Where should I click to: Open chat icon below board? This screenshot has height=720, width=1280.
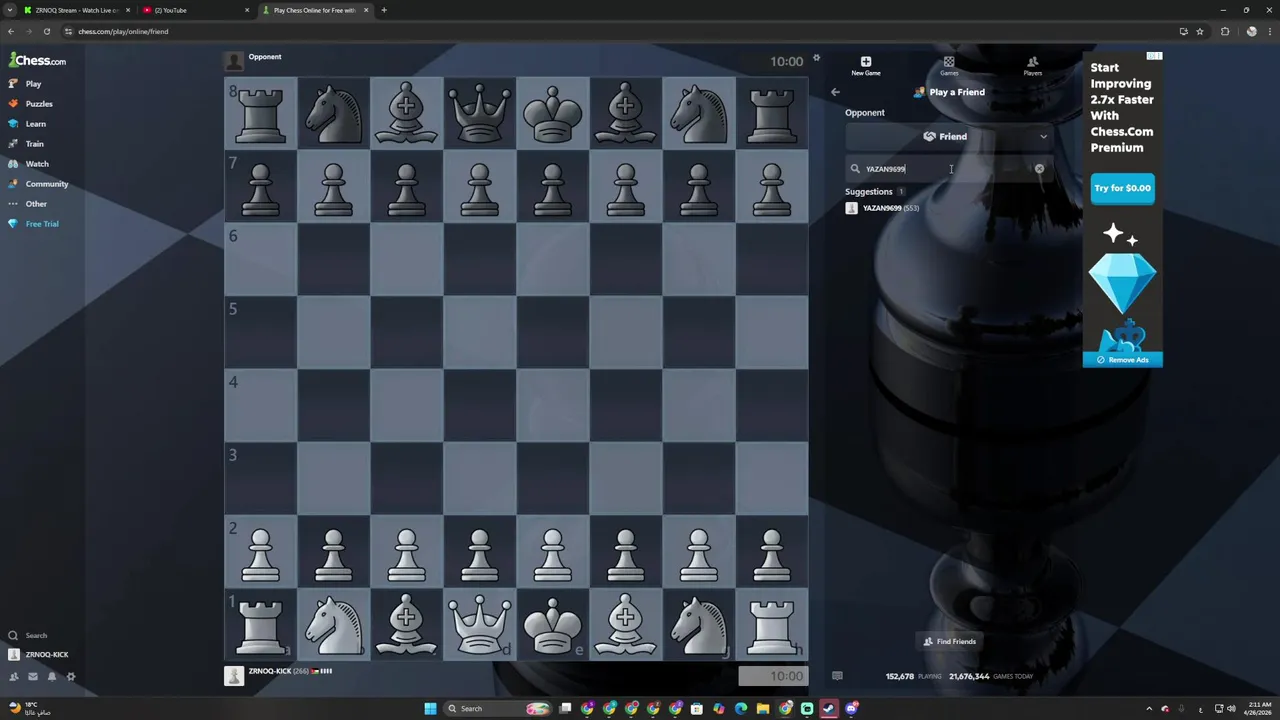click(837, 676)
